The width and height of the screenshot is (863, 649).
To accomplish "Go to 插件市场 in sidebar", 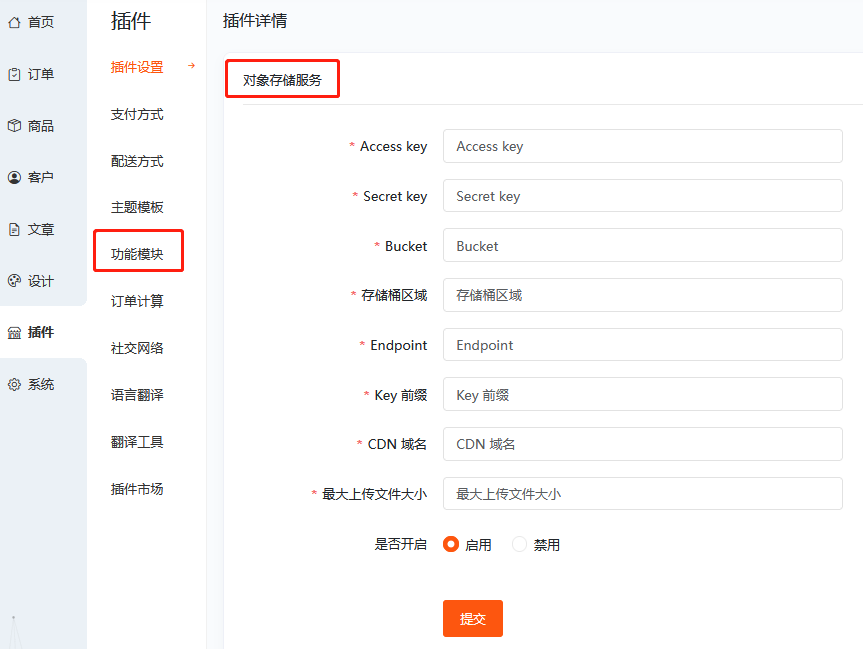I will click(137, 489).
